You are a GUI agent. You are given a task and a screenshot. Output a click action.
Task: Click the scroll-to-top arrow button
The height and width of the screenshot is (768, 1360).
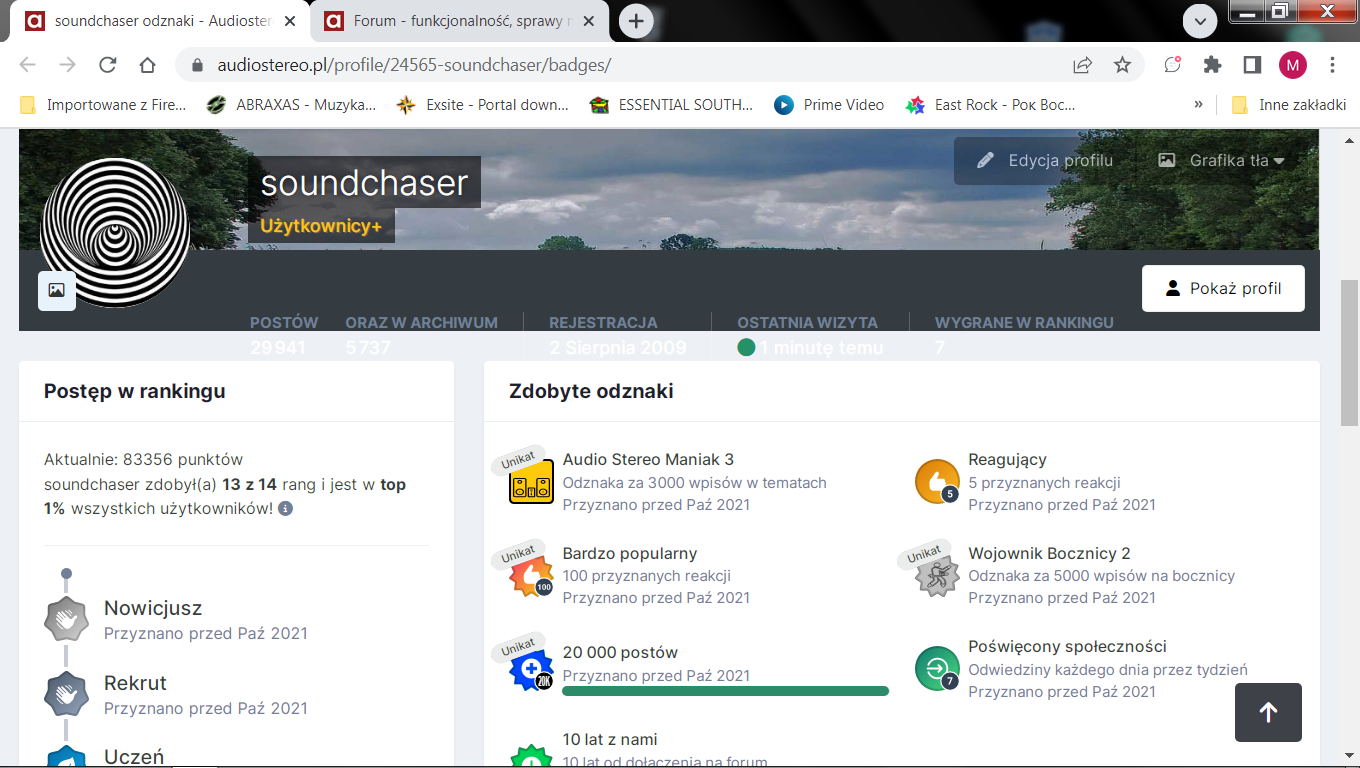[x=1268, y=712]
